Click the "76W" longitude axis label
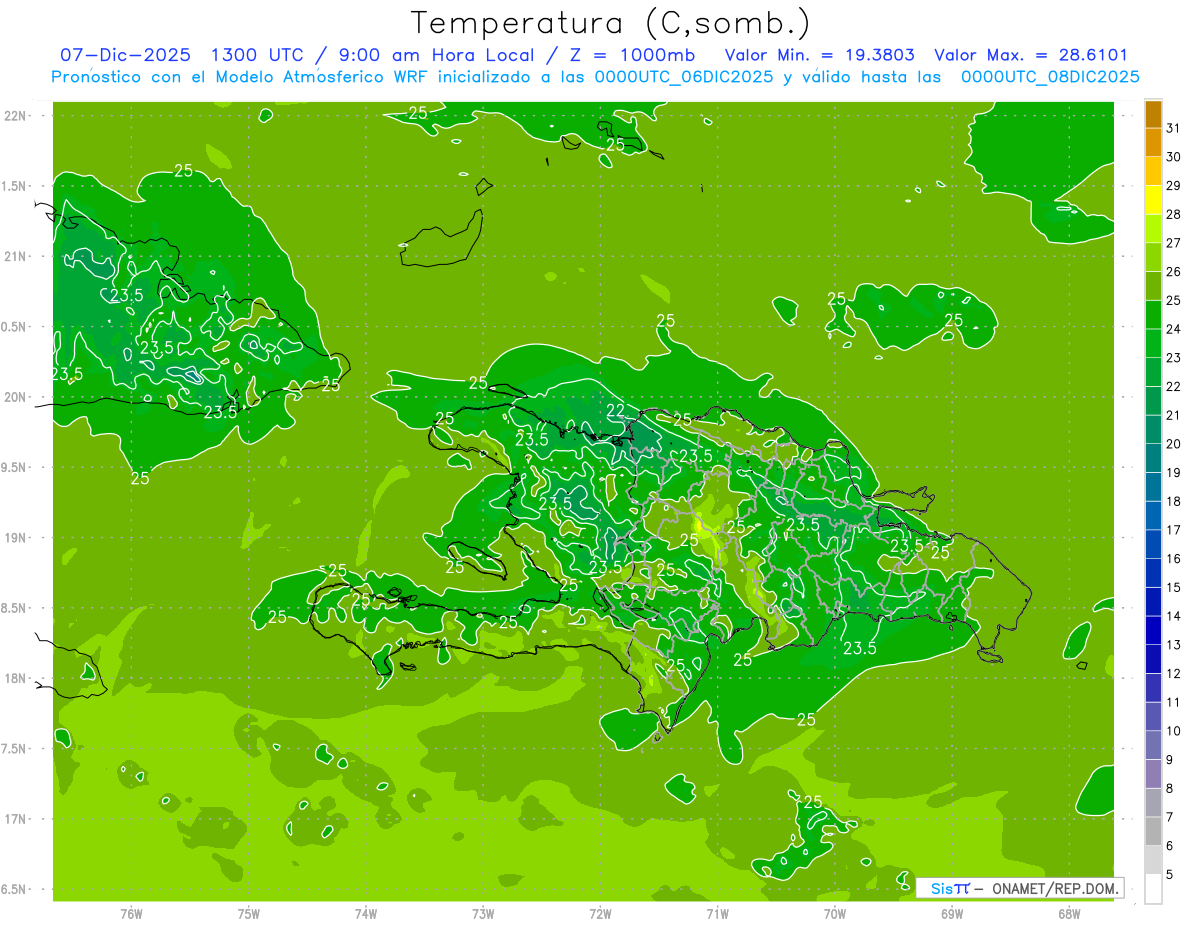 tap(131, 913)
